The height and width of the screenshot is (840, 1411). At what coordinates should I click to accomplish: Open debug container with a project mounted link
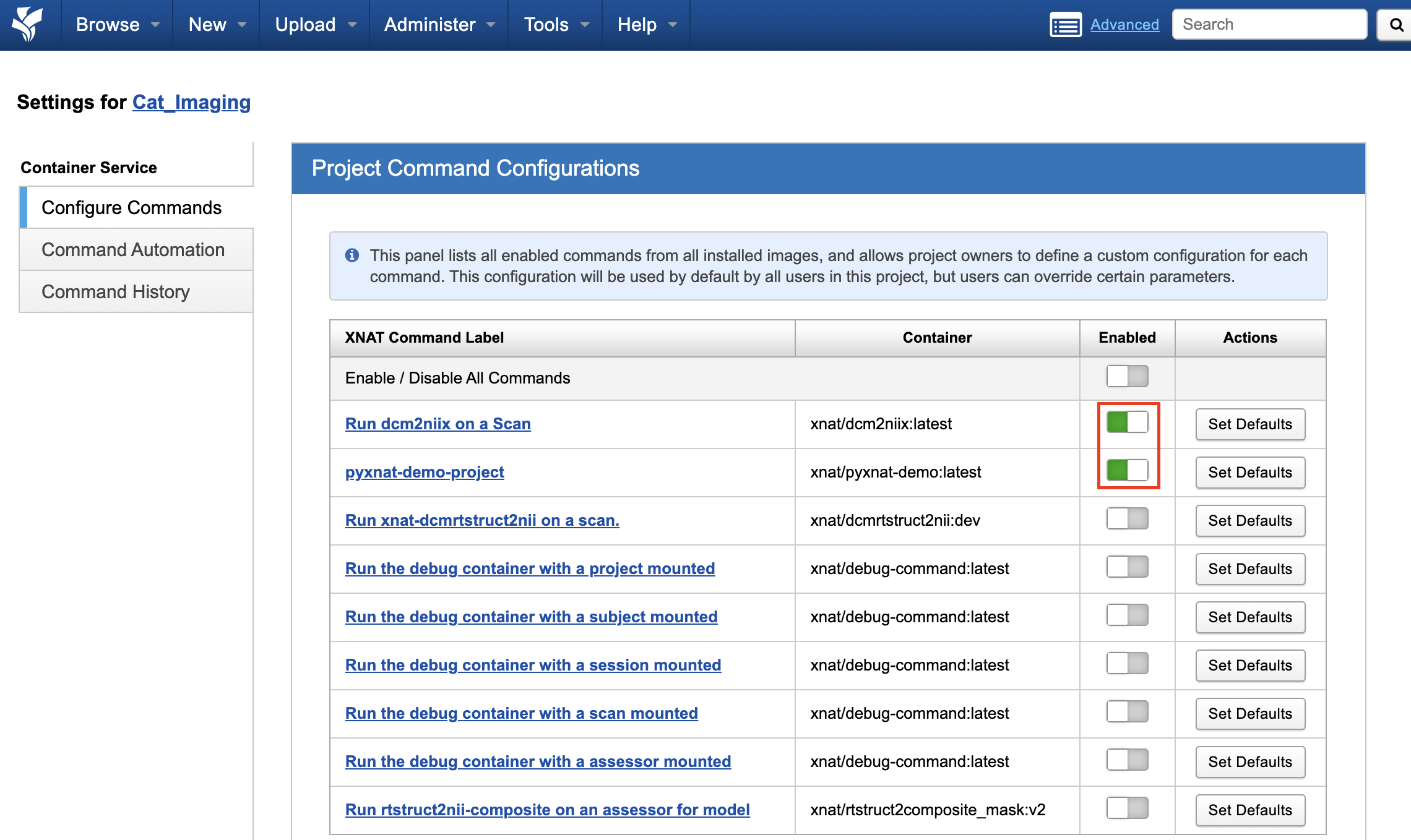pos(530,568)
